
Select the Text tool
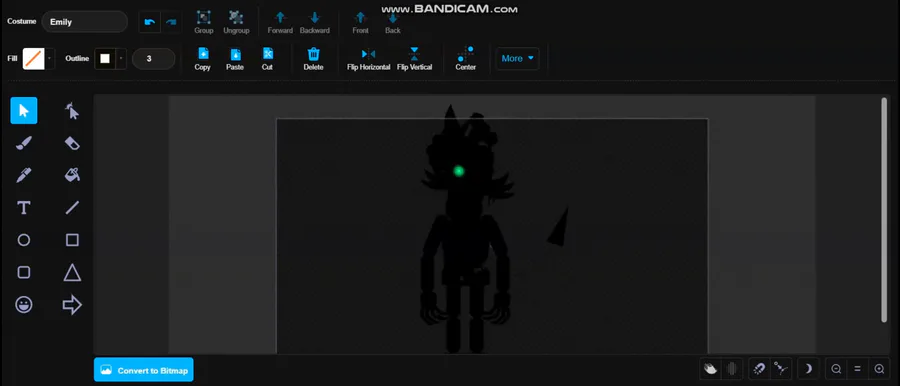point(24,207)
